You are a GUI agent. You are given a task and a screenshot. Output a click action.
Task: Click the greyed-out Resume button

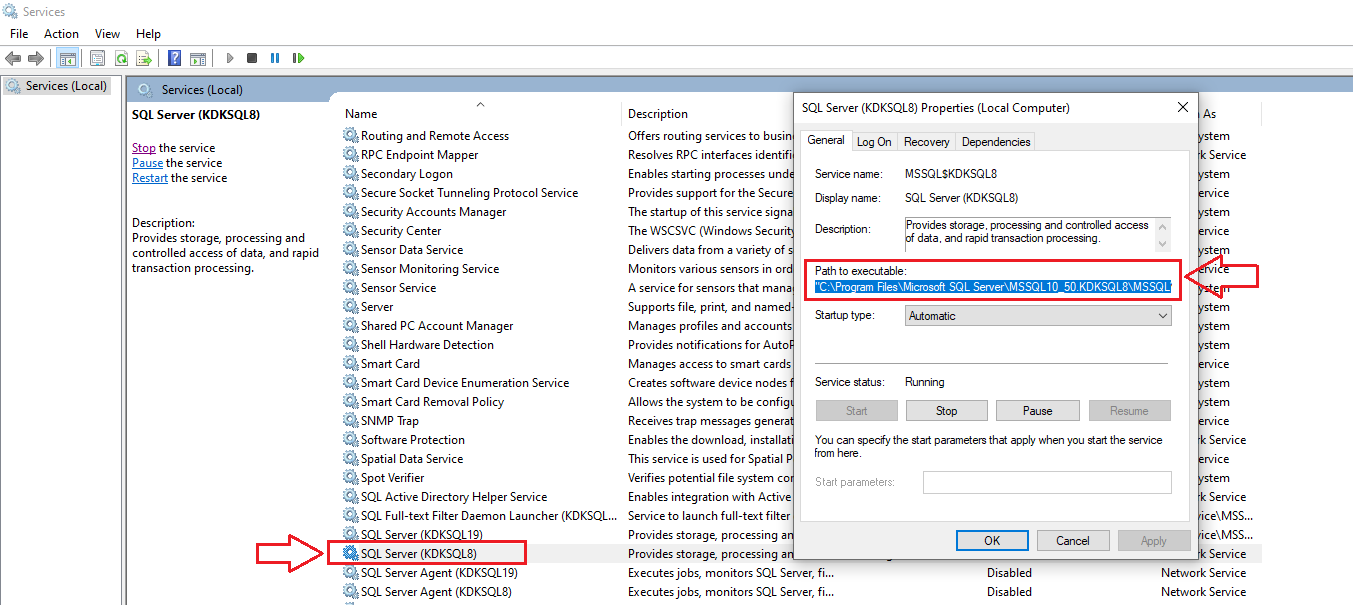coord(1129,411)
